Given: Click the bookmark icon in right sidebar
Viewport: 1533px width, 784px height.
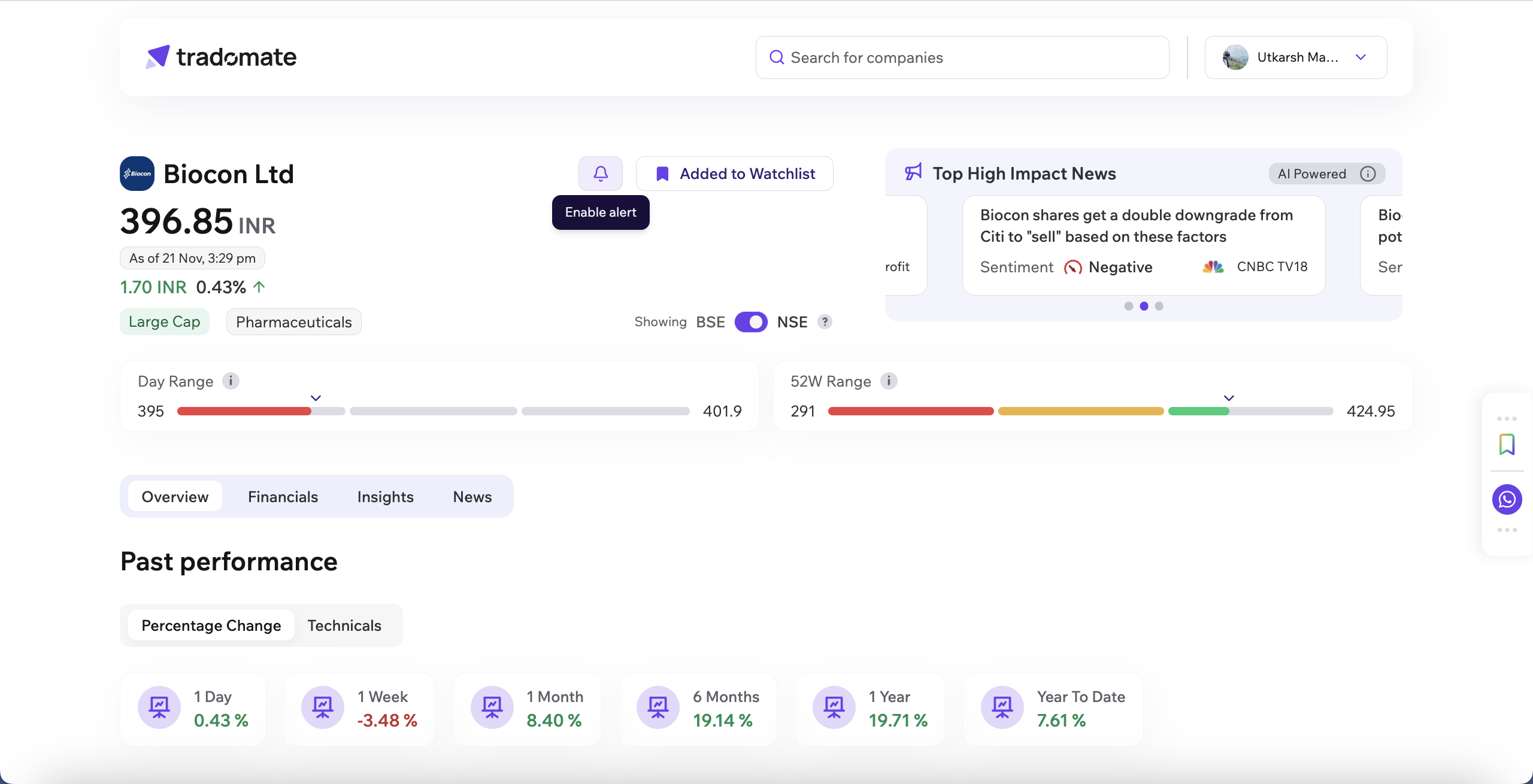Looking at the screenshot, I should click(x=1507, y=444).
